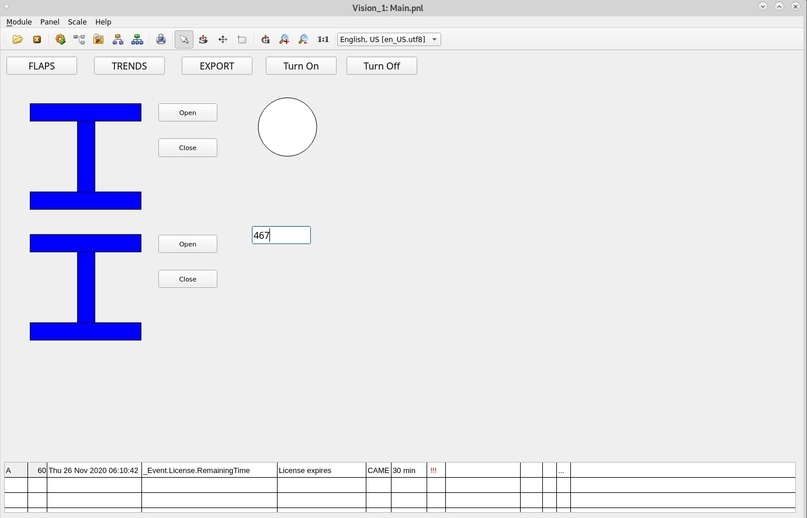Image resolution: width=807 pixels, height=518 pixels.
Task: Click the green hierarchy tree icon
Action: 137,39
